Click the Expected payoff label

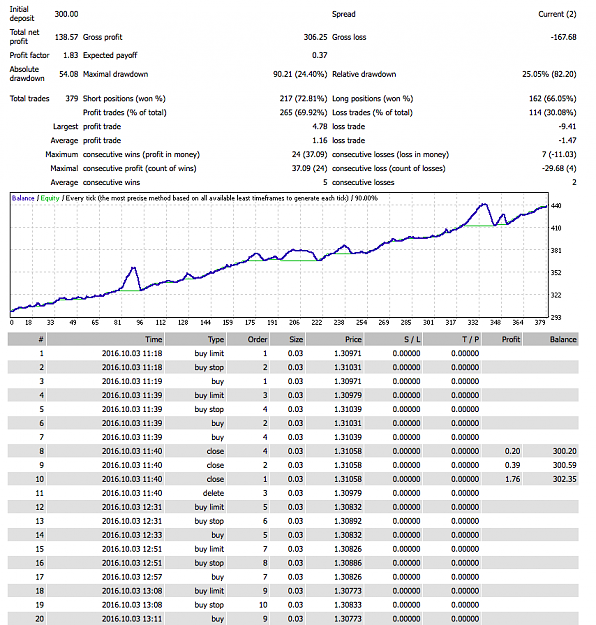coord(110,55)
